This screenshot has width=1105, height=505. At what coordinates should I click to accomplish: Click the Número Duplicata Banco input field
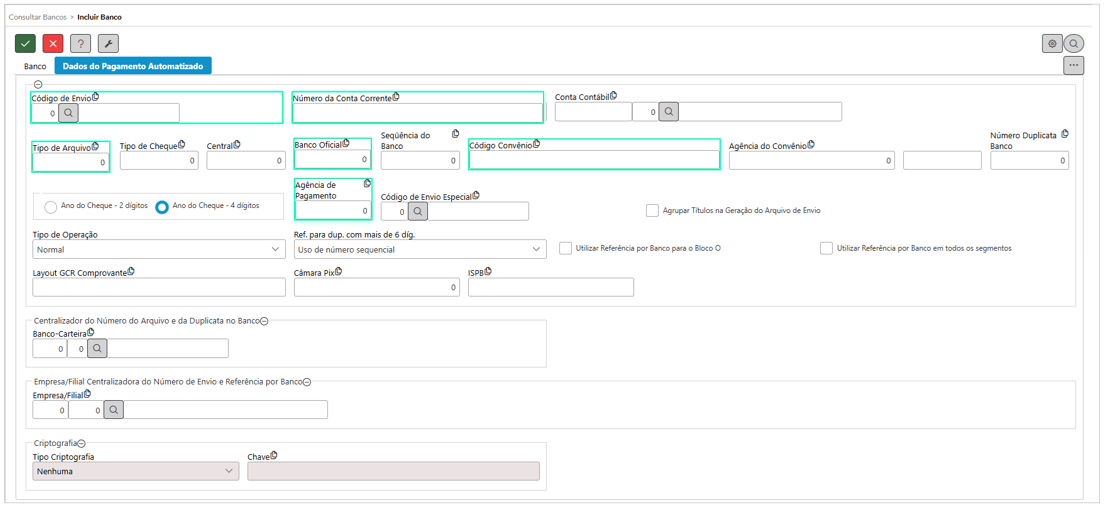coord(1030,161)
